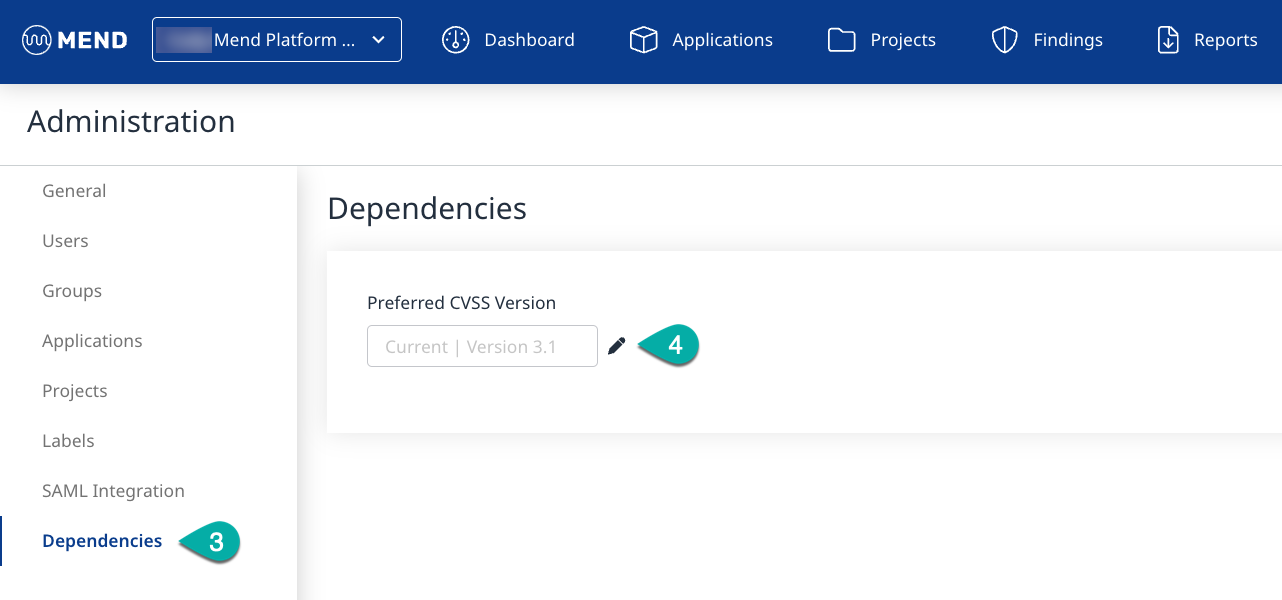
Task: Select Projects in the admin sidebar
Action: click(75, 391)
